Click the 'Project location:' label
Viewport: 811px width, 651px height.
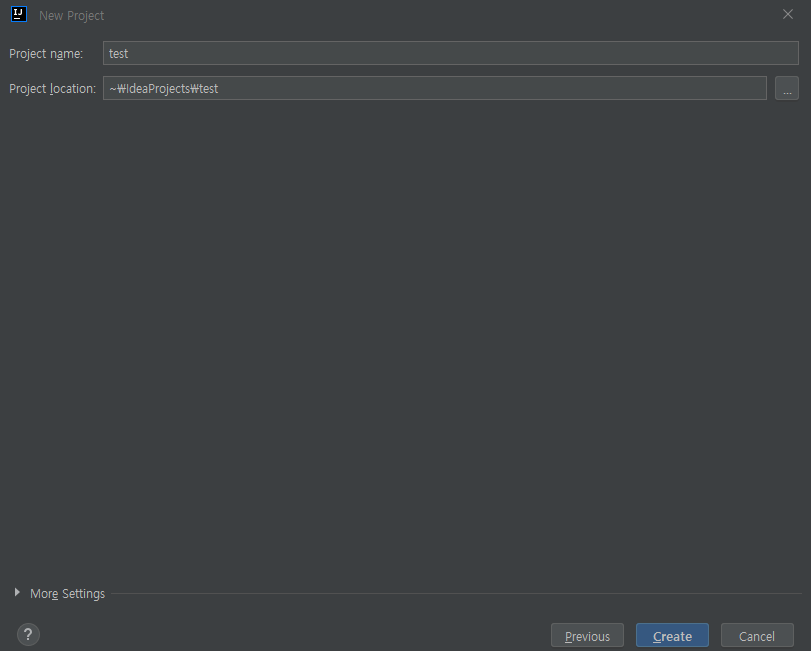52,89
